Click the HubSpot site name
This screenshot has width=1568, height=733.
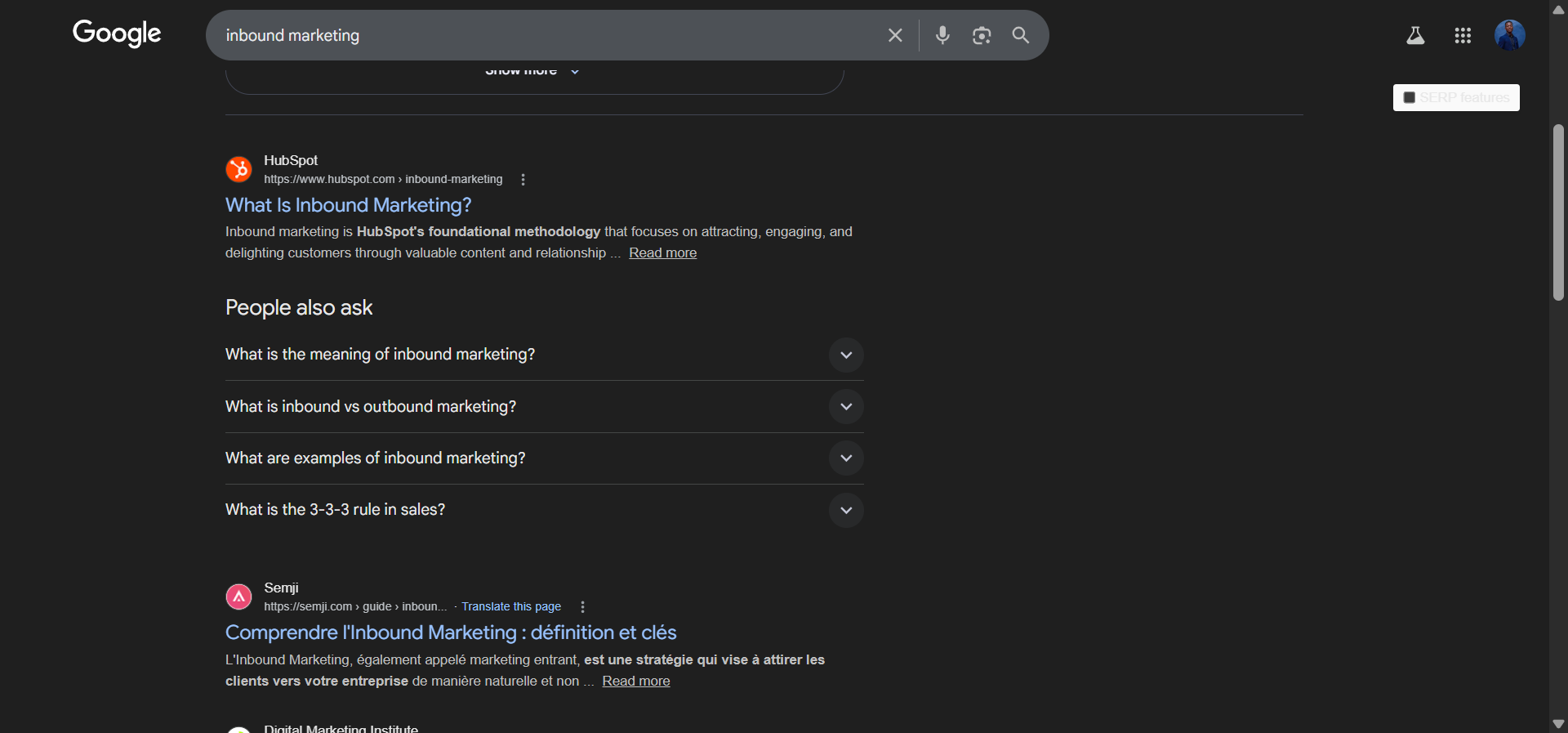[291, 160]
